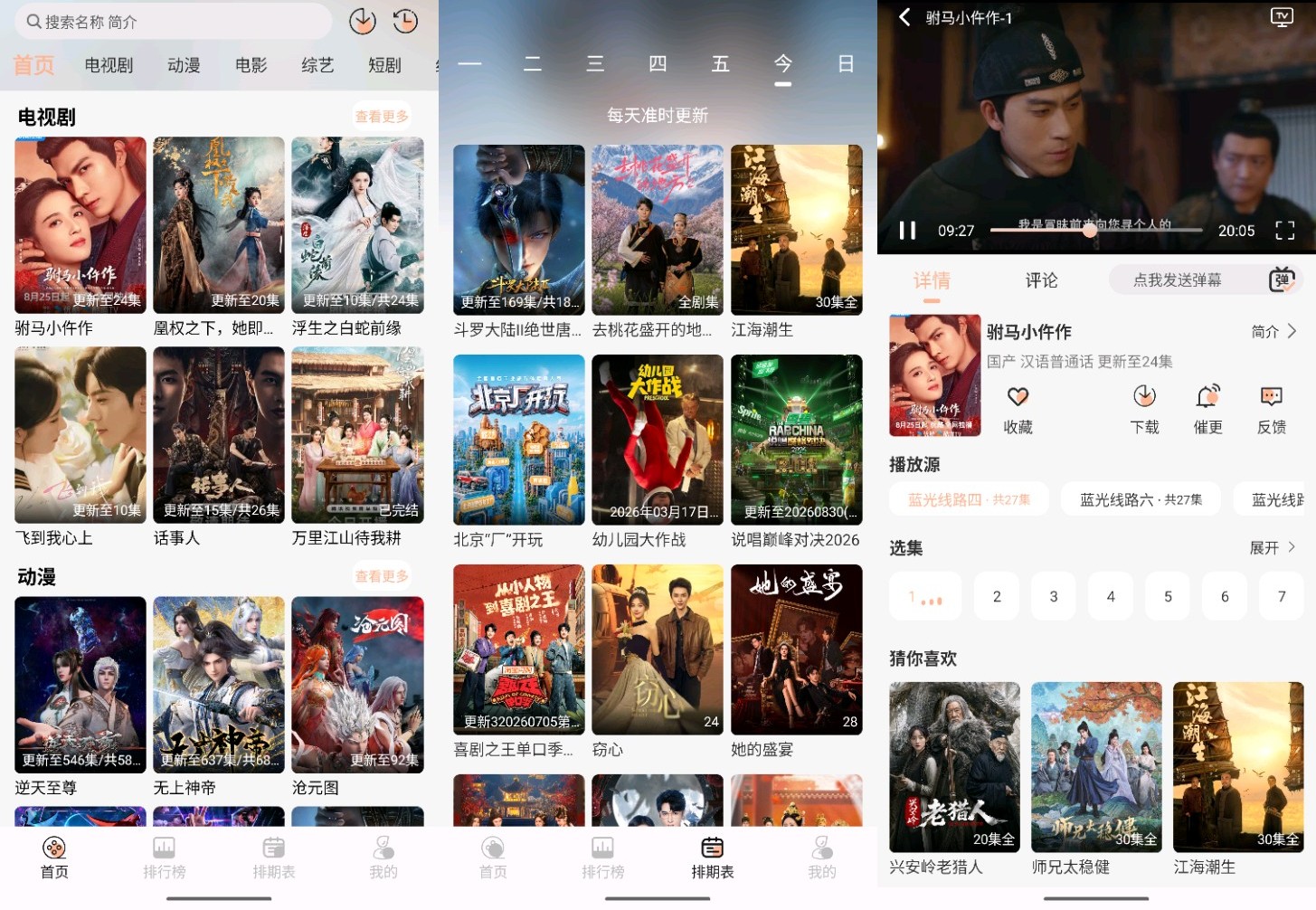The height and width of the screenshot is (910, 1316).
Task: Open the 北京“厂”开玩 show poster
Action: [x=519, y=440]
